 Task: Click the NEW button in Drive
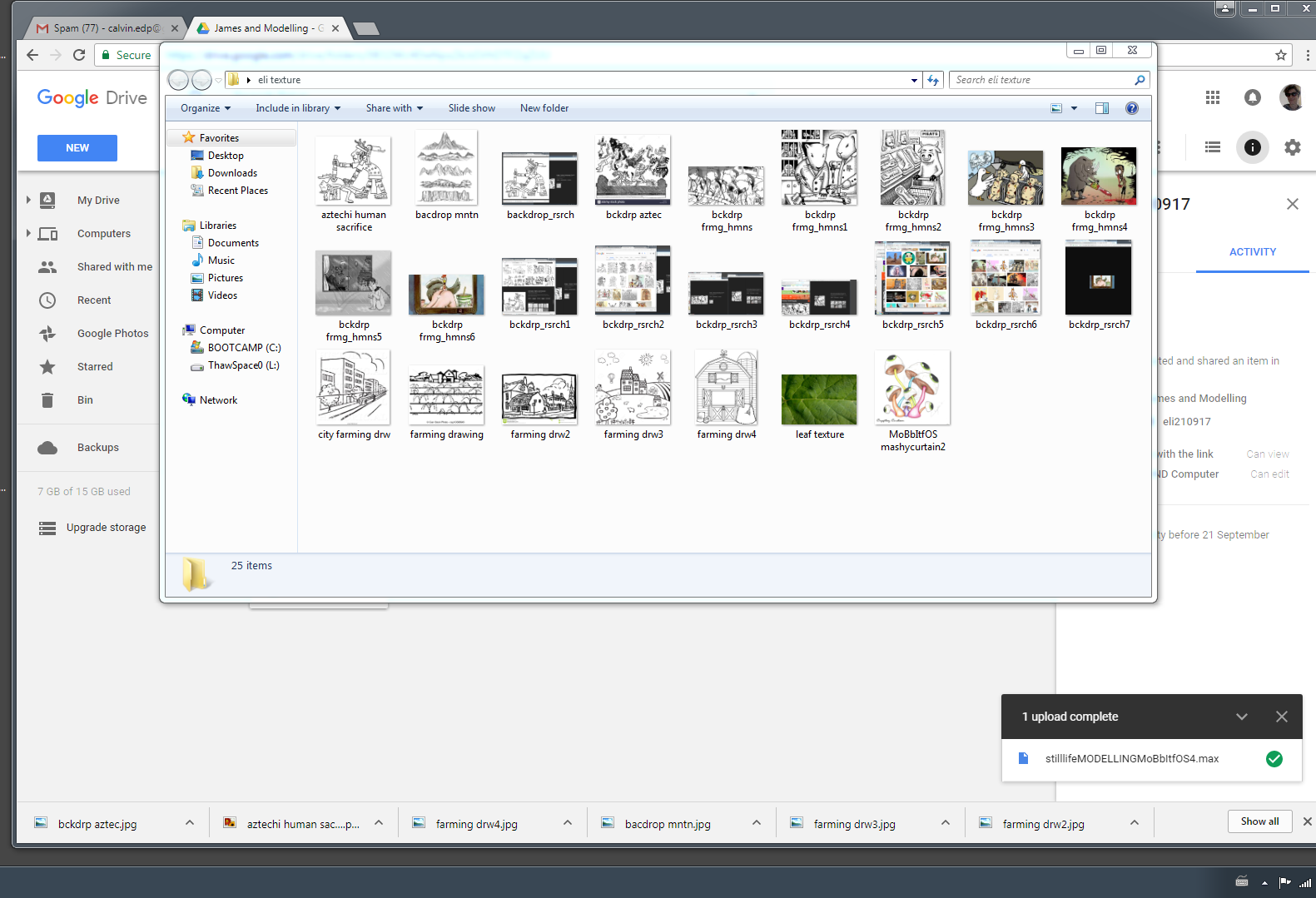(x=77, y=148)
